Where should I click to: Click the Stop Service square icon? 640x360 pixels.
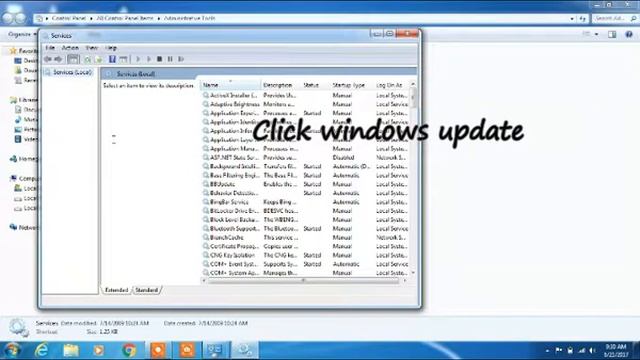(160, 59)
